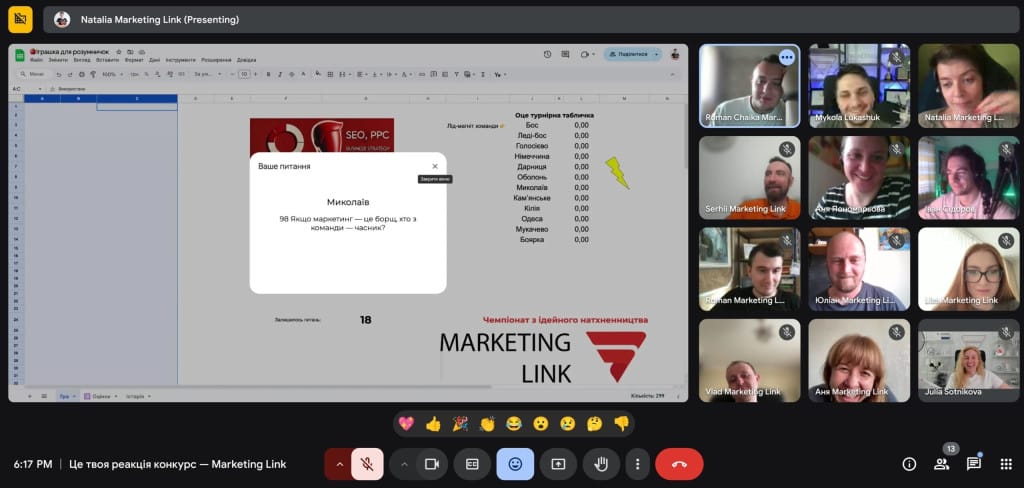
Task: Send the thumbs up reaction
Action: pos(433,423)
